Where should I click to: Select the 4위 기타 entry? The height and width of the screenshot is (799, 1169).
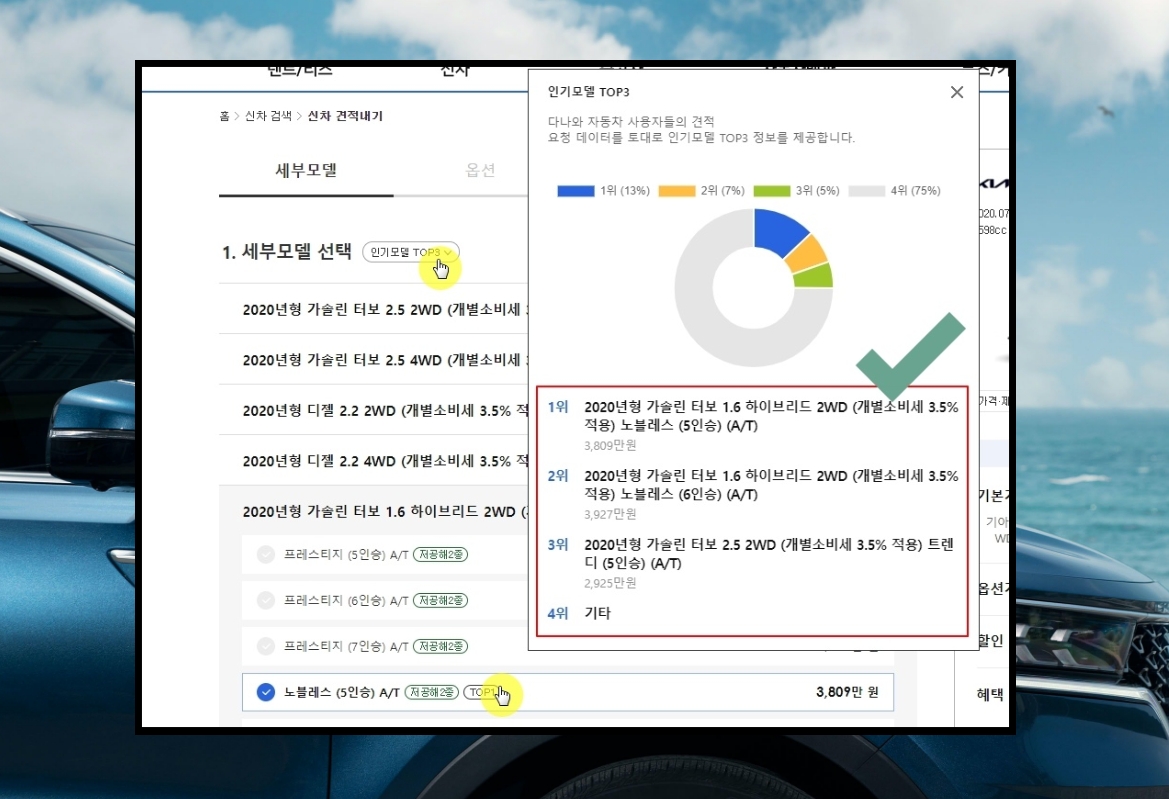pyautogui.click(x=579, y=613)
